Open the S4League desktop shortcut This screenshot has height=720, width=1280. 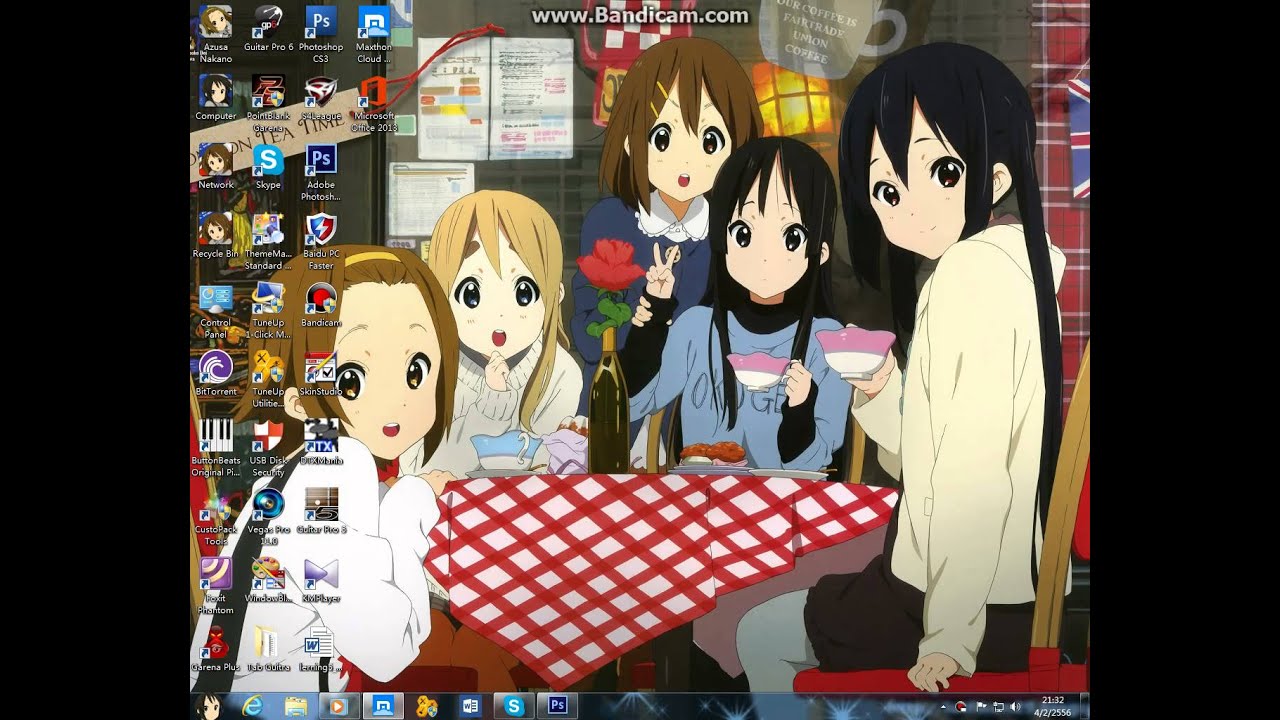(x=321, y=97)
